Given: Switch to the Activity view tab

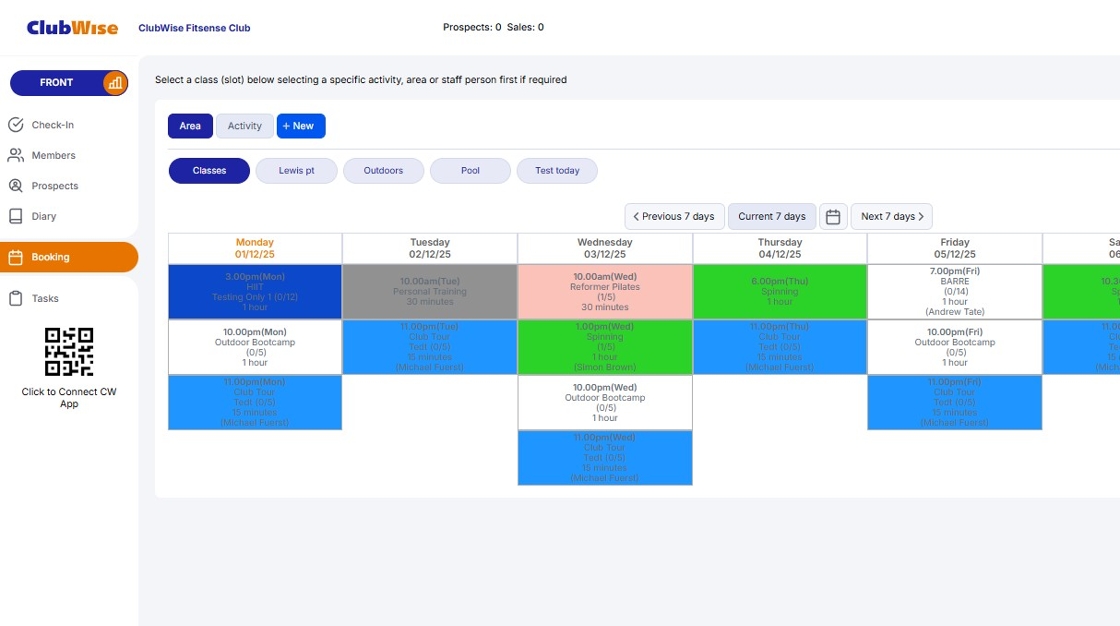Looking at the screenshot, I should 244,126.
